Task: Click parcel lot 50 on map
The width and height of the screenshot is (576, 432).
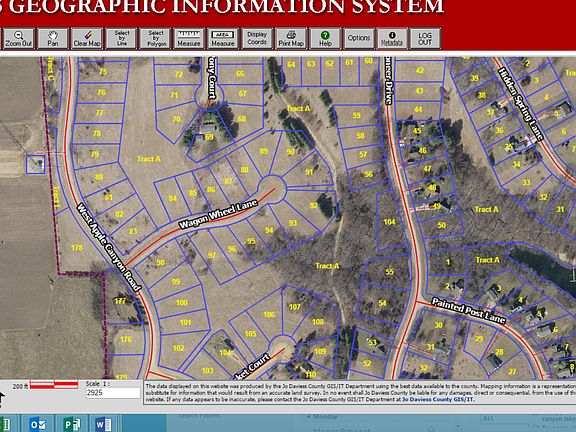Action: coord(442,225)
